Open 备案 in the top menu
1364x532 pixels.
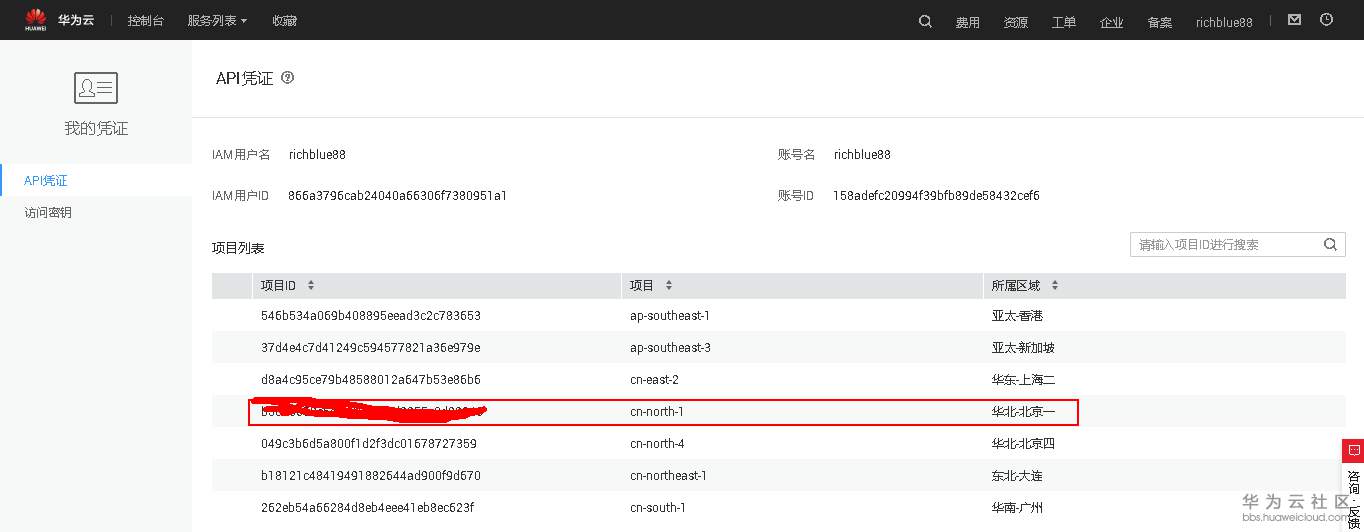pos(1160,22)
